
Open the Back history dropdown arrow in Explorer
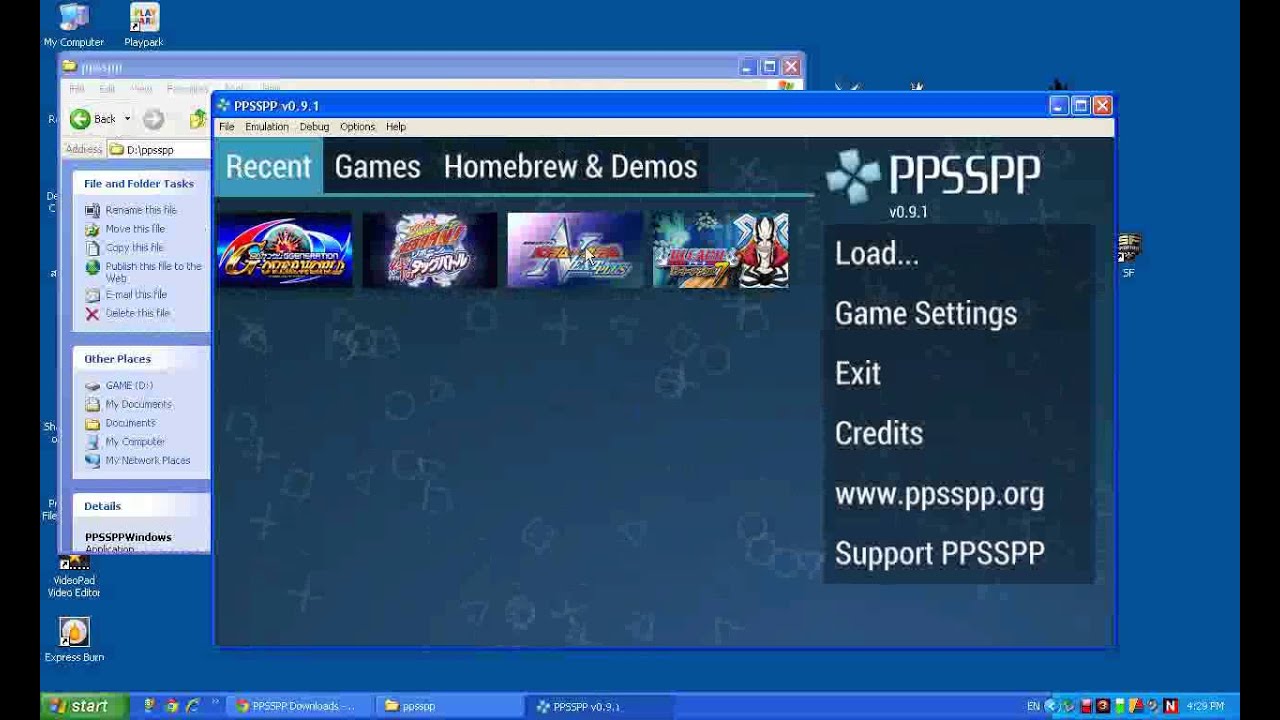(x=127, y=119)
